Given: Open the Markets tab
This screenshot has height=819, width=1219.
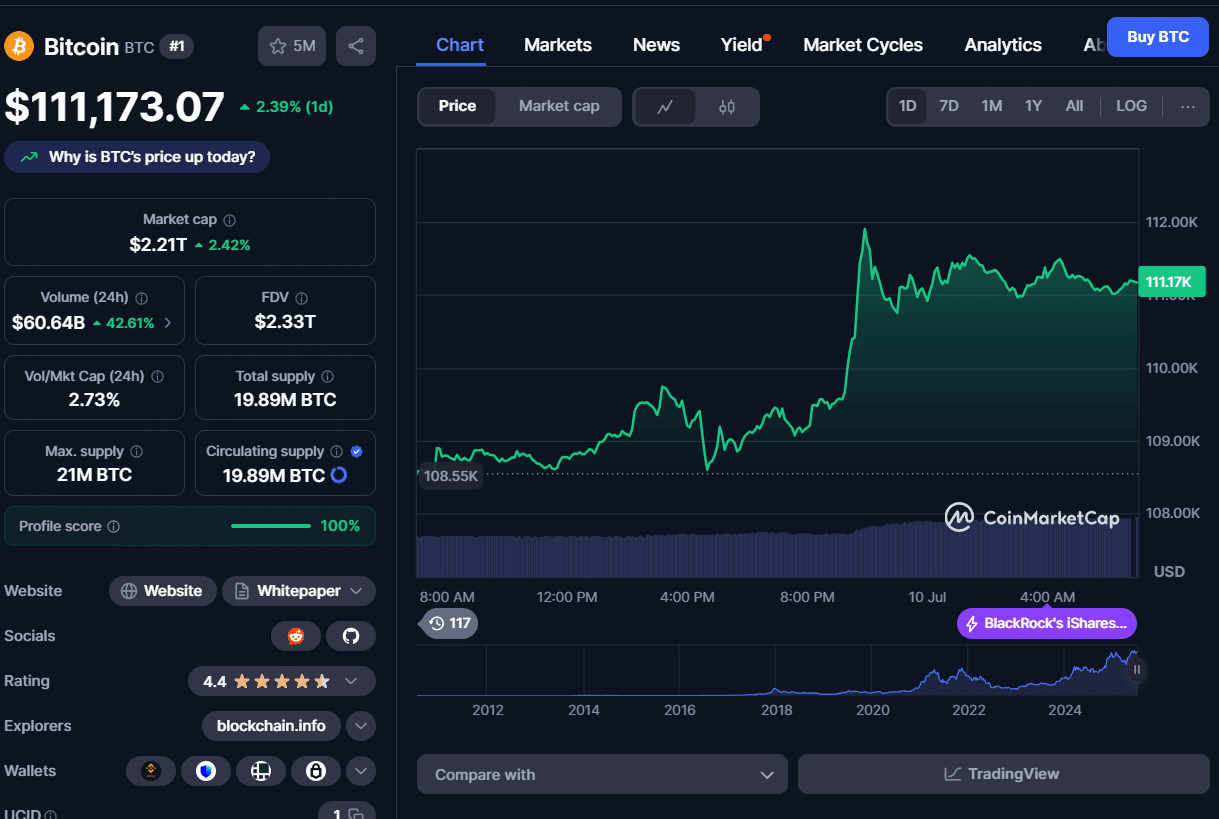Looking at the screenshot, I should tap(558, 45).
